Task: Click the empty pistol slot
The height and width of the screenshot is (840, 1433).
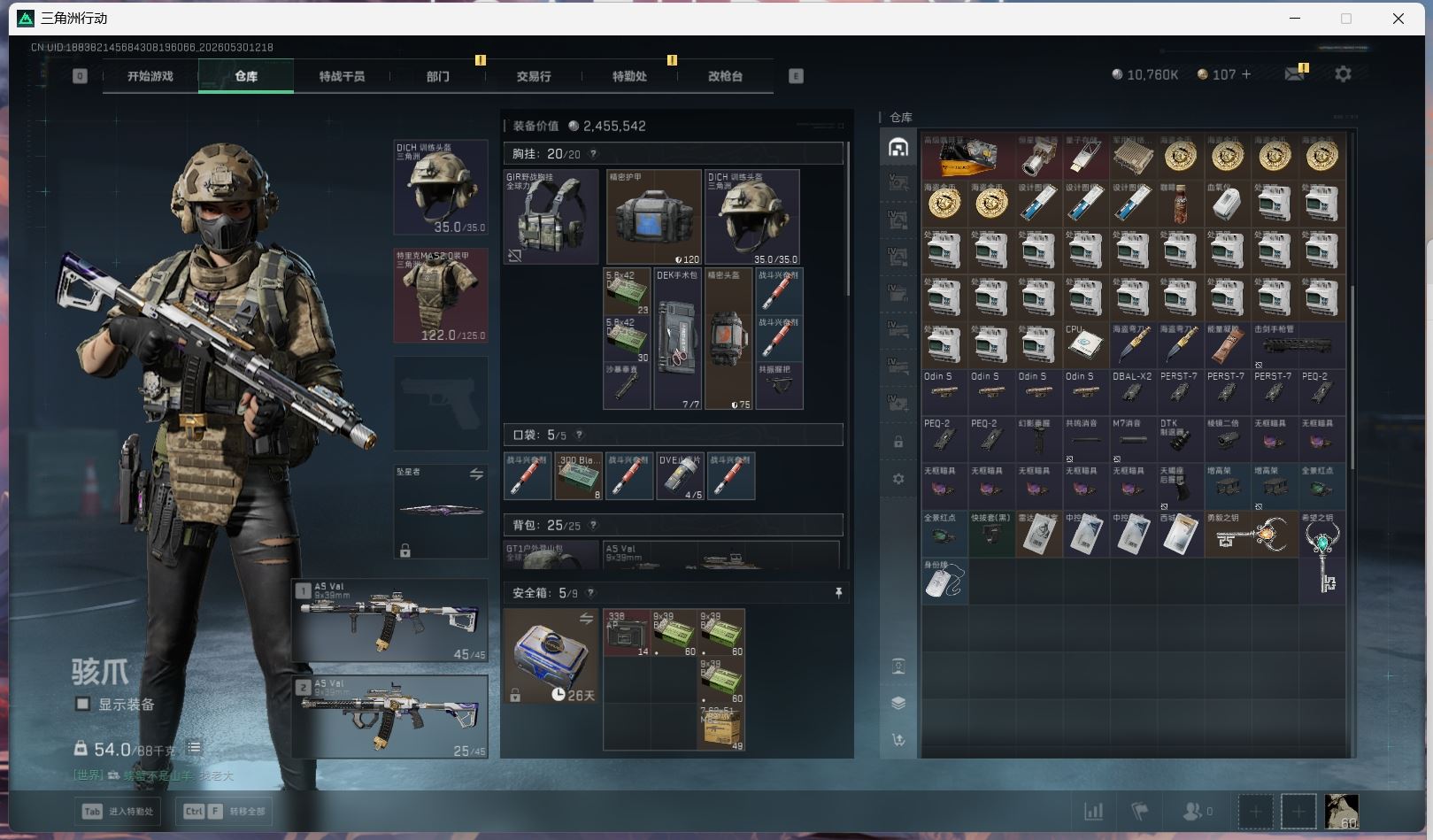Action: [441, 403]
